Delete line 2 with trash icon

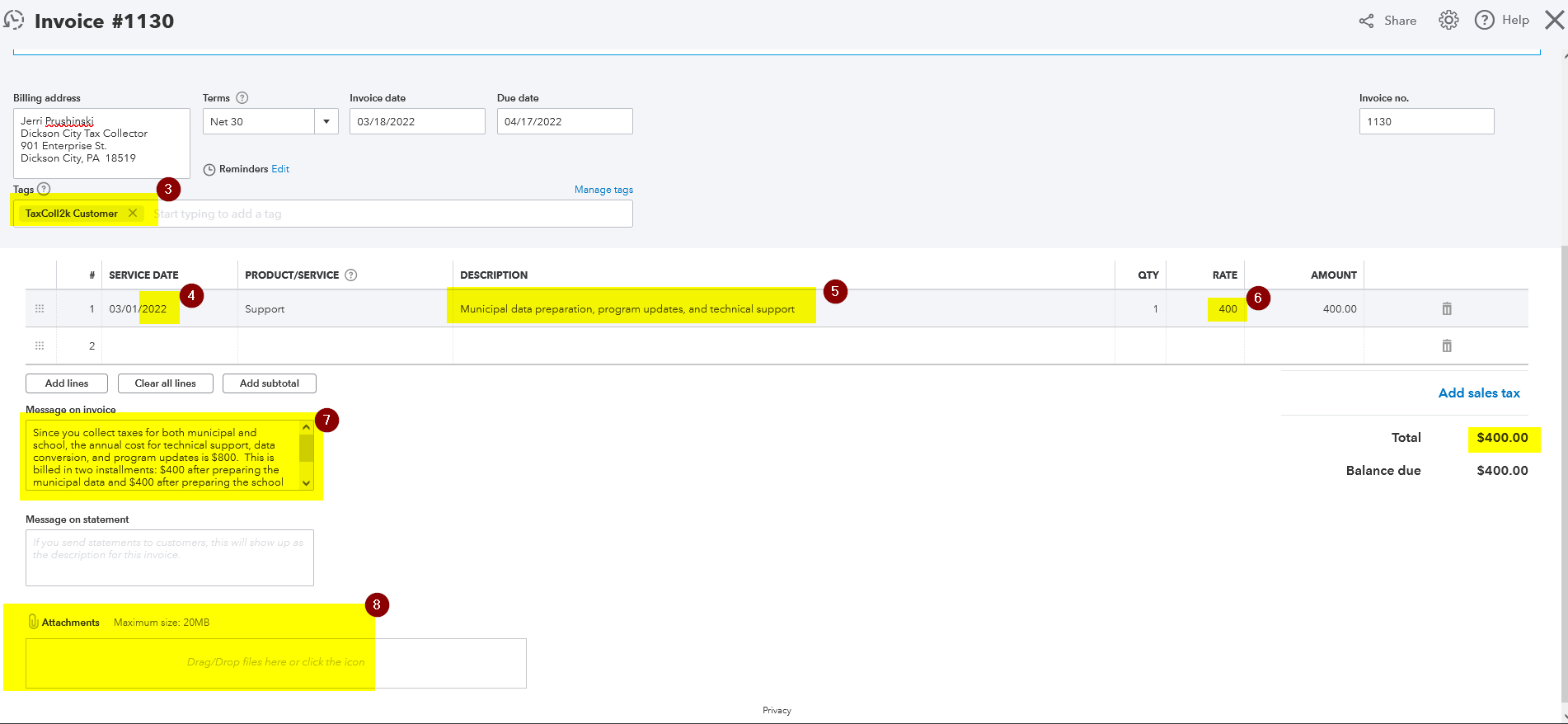(1447, 346)
